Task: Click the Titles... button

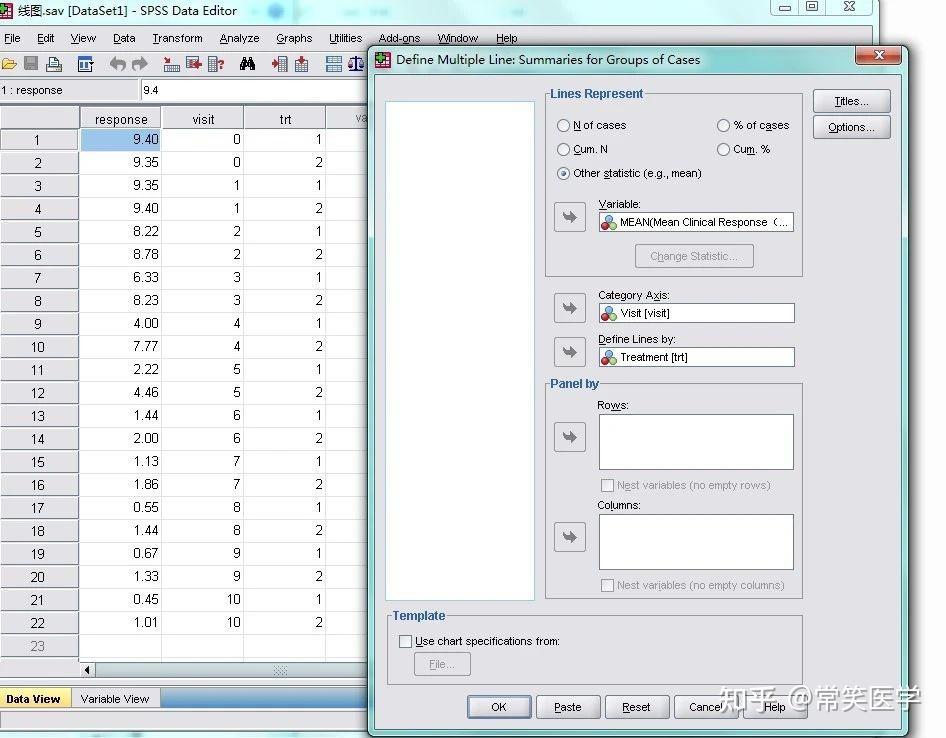Action: (851, 101)
